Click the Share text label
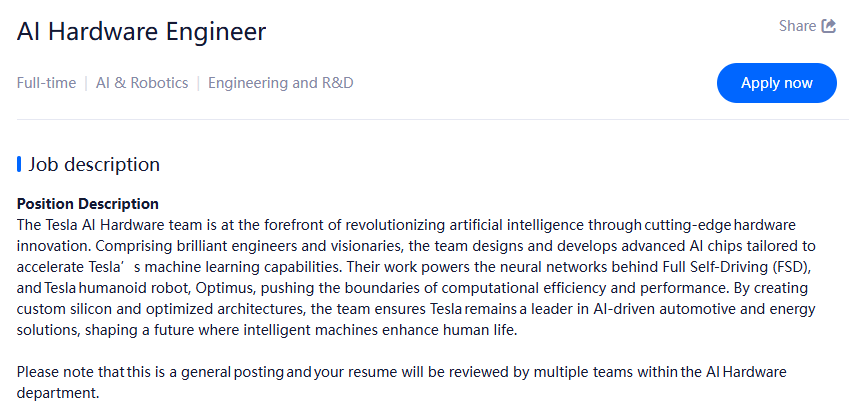The width and height of the screenshot is (857, 411). pos(797,26)
